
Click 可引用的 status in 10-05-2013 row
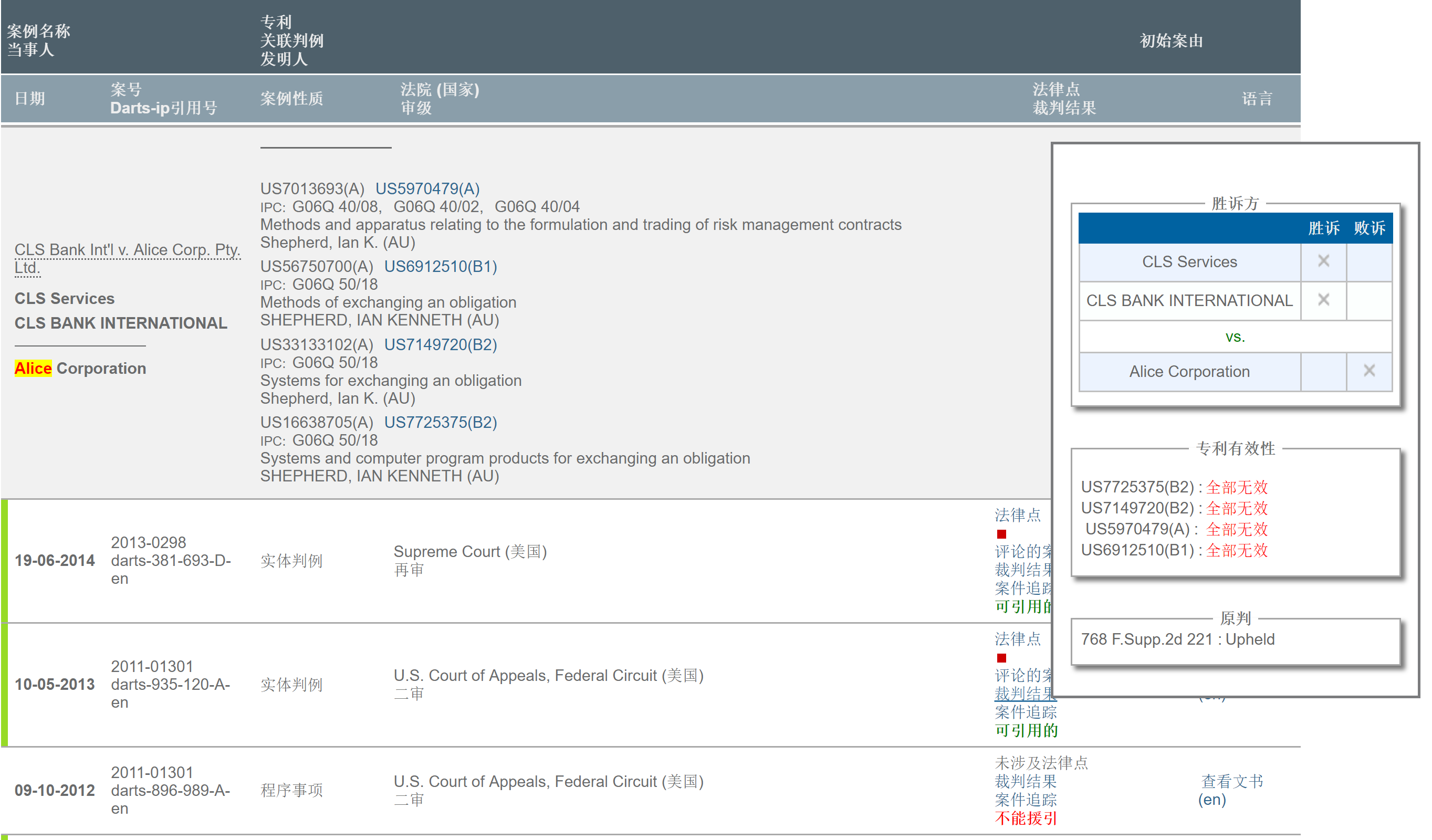1026,730
